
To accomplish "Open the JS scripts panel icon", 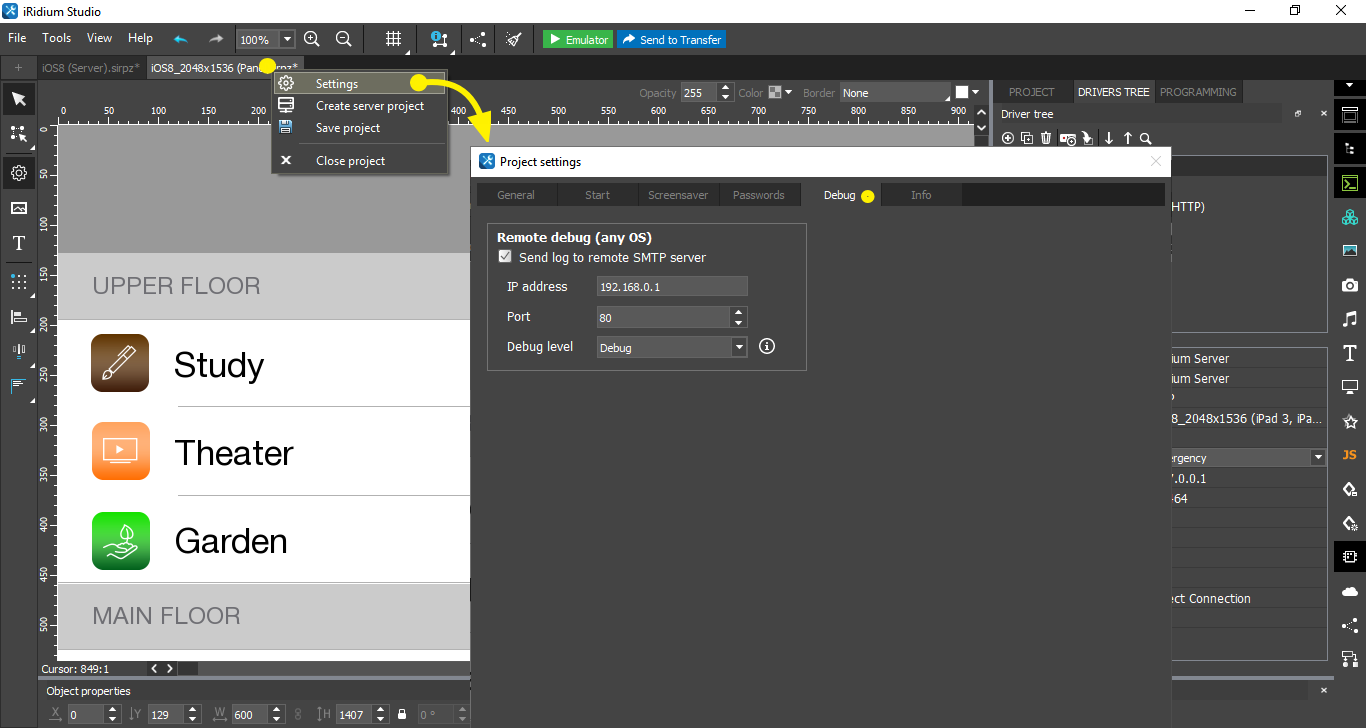I will (1349, 455).
